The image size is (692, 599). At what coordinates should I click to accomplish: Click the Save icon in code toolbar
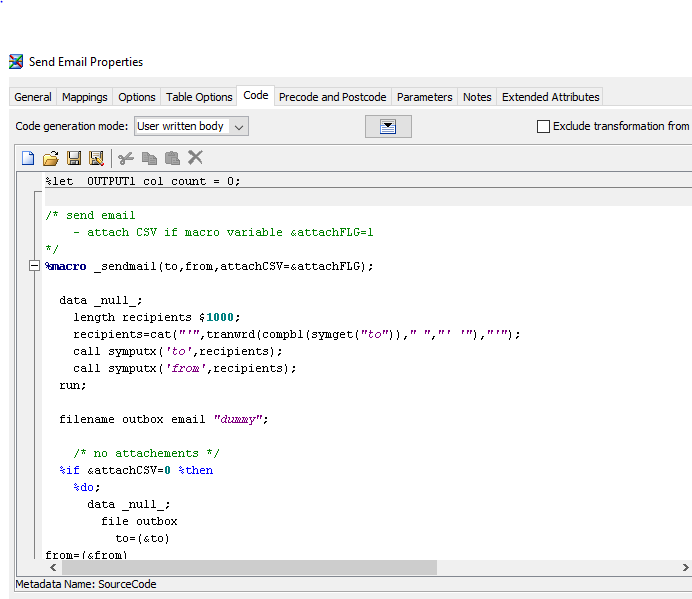(x=74, y=158)
